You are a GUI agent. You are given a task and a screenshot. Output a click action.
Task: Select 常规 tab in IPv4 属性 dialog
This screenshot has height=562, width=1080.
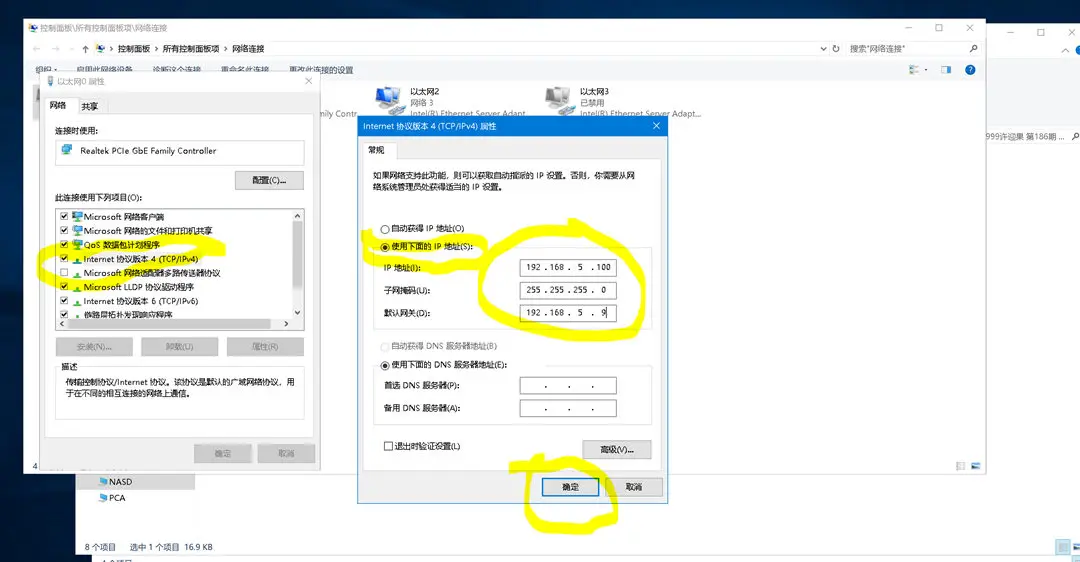[376, 149]
